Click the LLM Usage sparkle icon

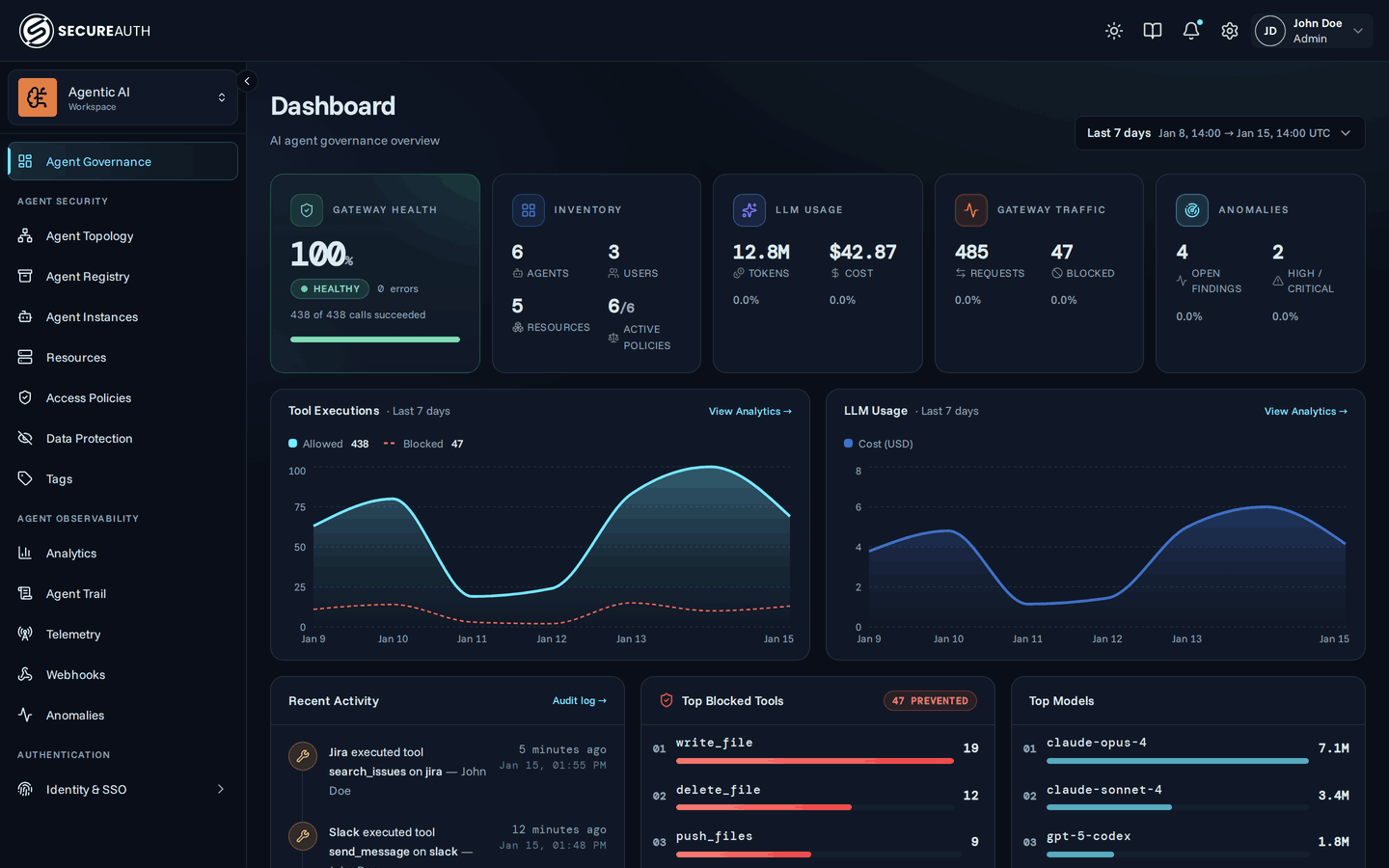click(x=749, y=210)
